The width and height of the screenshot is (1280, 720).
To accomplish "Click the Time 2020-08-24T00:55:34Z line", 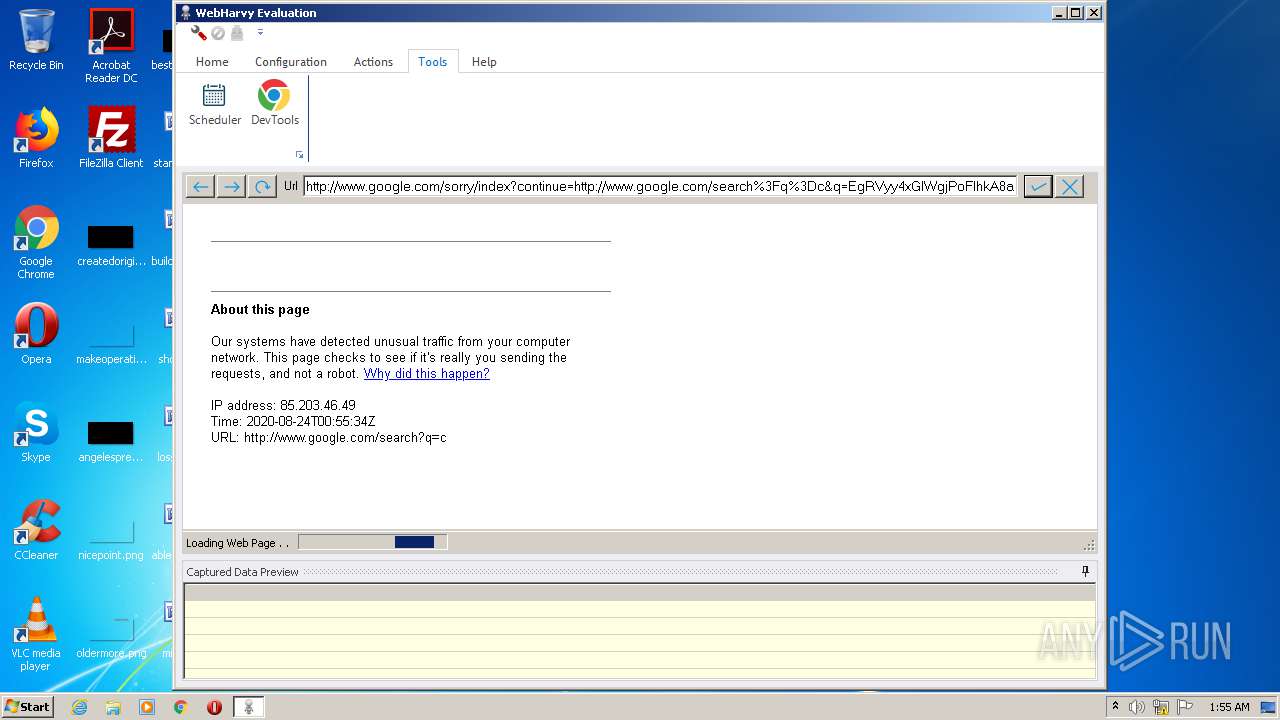I will tap(293, 422).
